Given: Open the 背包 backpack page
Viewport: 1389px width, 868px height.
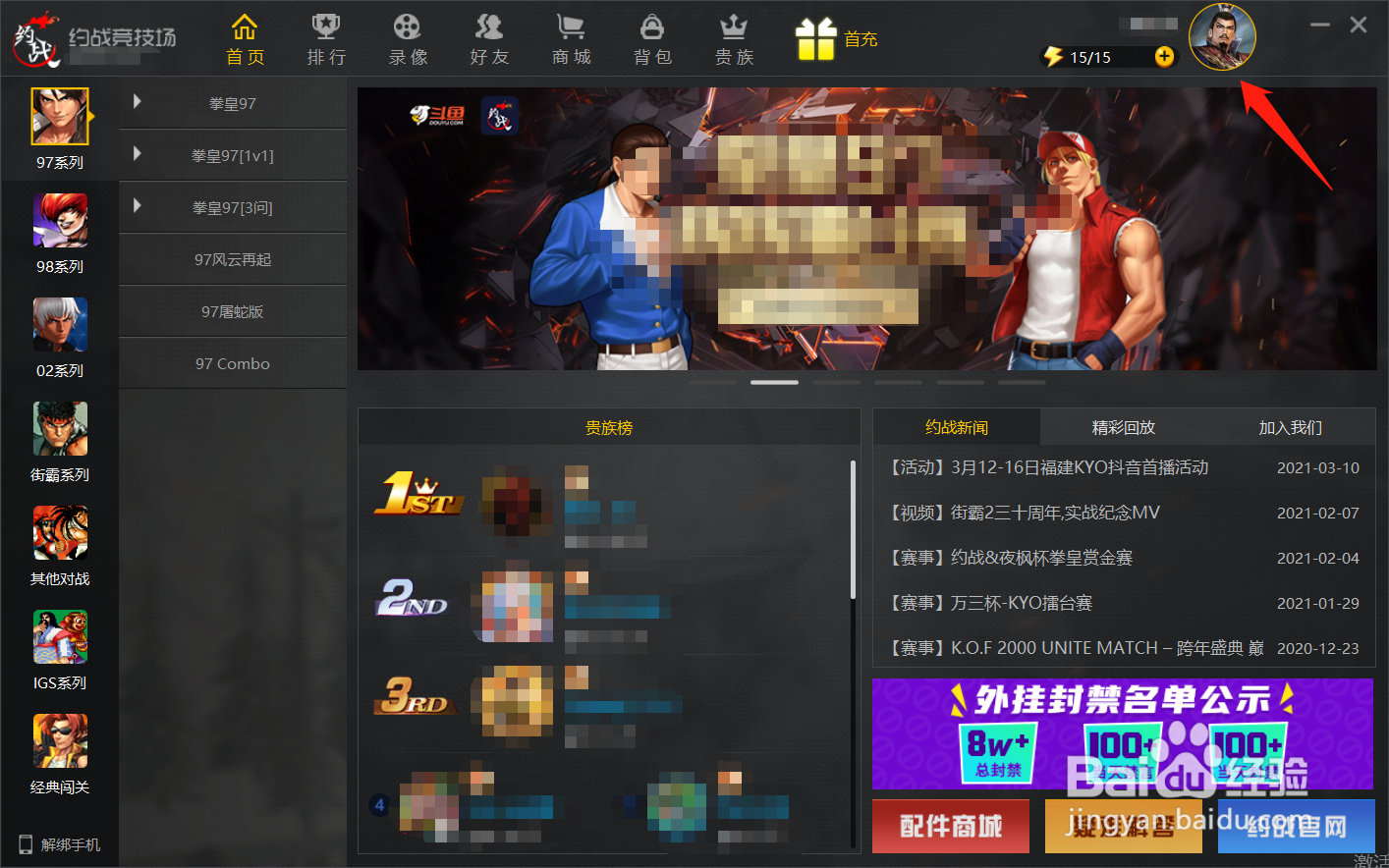Looking at the screenshot, I should (652, 40).
